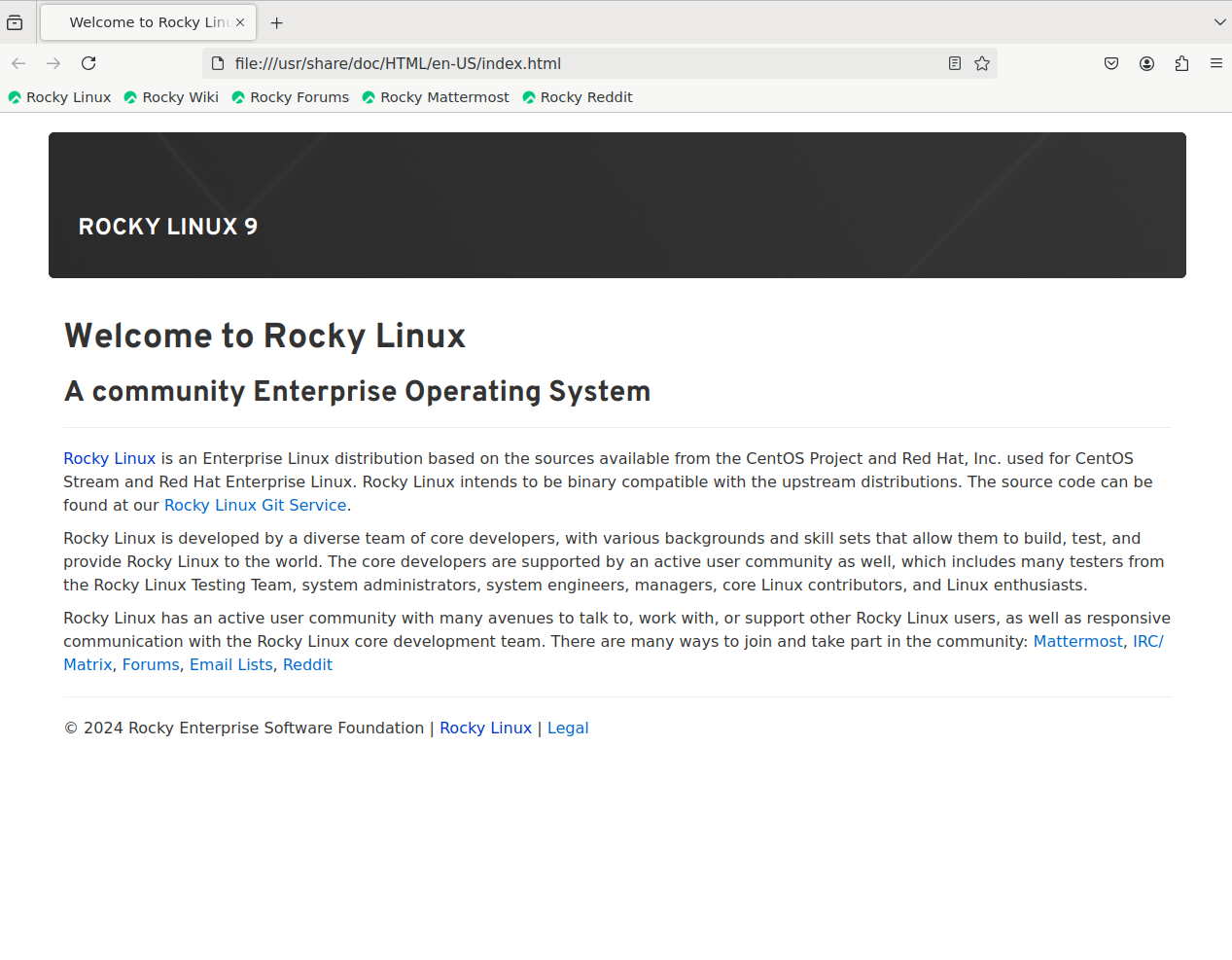Image resolution: width=1232 pixels, height=960 pixels.
Task: Go back one page
Action: pyautogui.click(x=18, y=63)
